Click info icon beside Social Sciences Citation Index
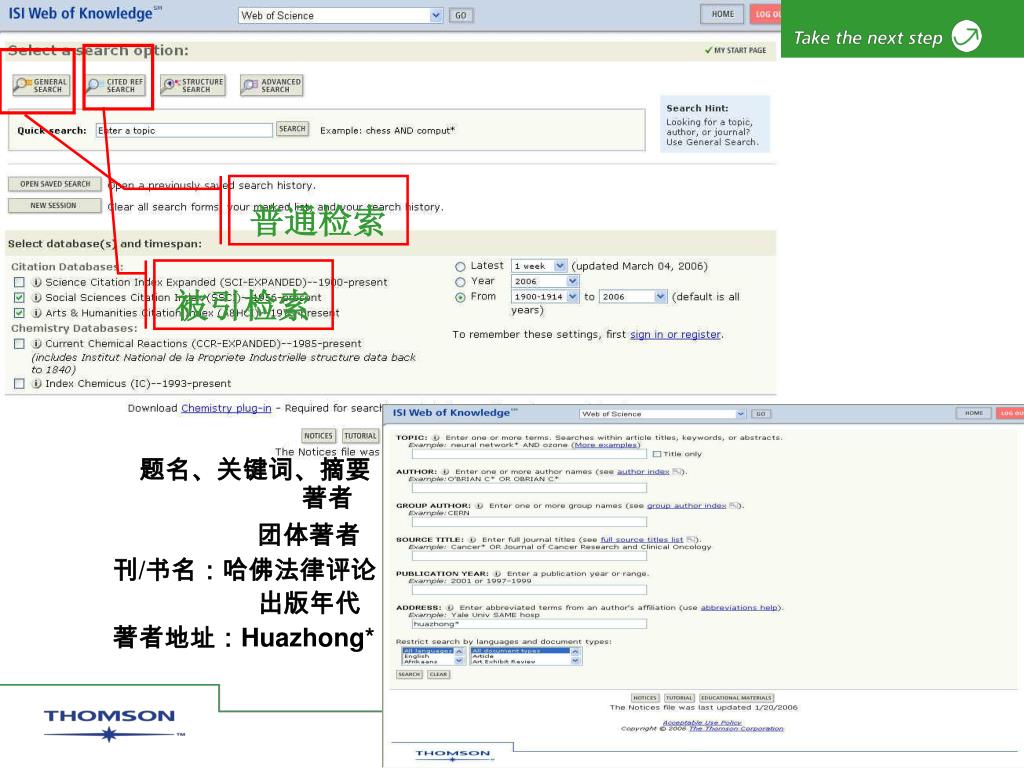Viewport: 1024px width, 768px height. [x=37, y=297]
